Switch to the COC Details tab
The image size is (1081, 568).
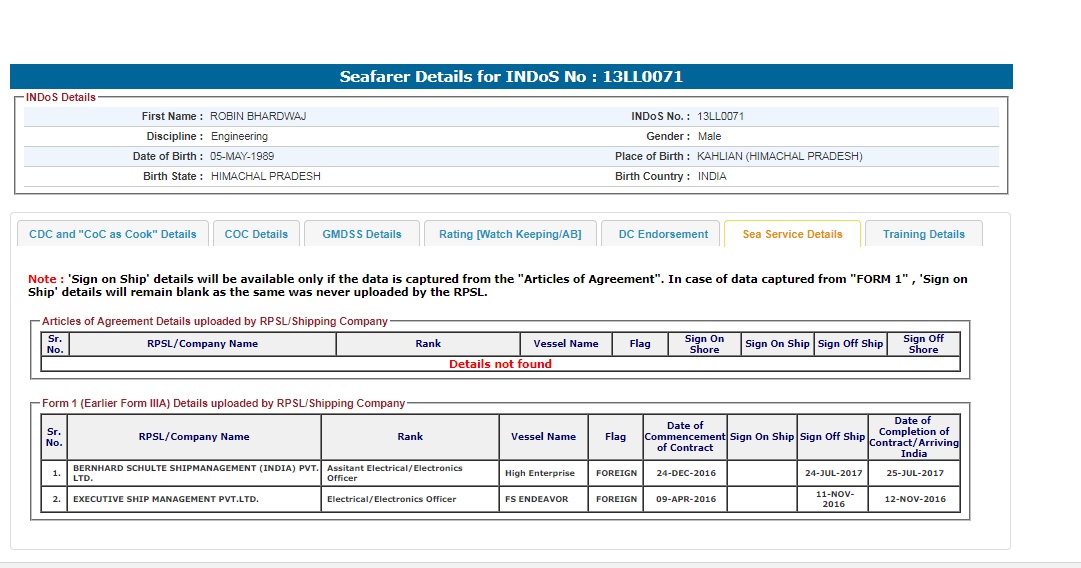[x=256, y=234]
